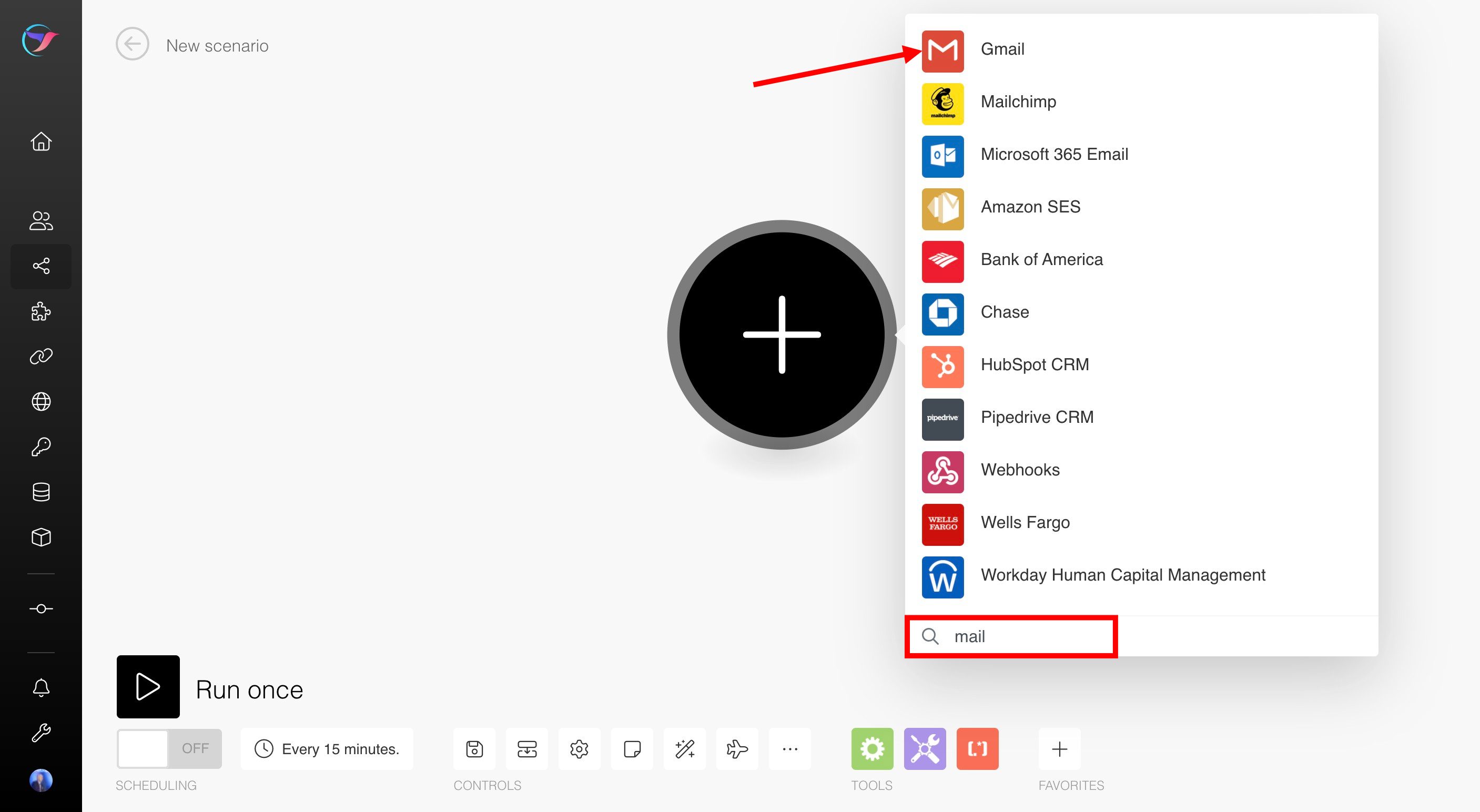The width and height of the screenshot is (1480, 812).
Task: Select Mailchimp from the app list
Action: [x=1018, y=103]
